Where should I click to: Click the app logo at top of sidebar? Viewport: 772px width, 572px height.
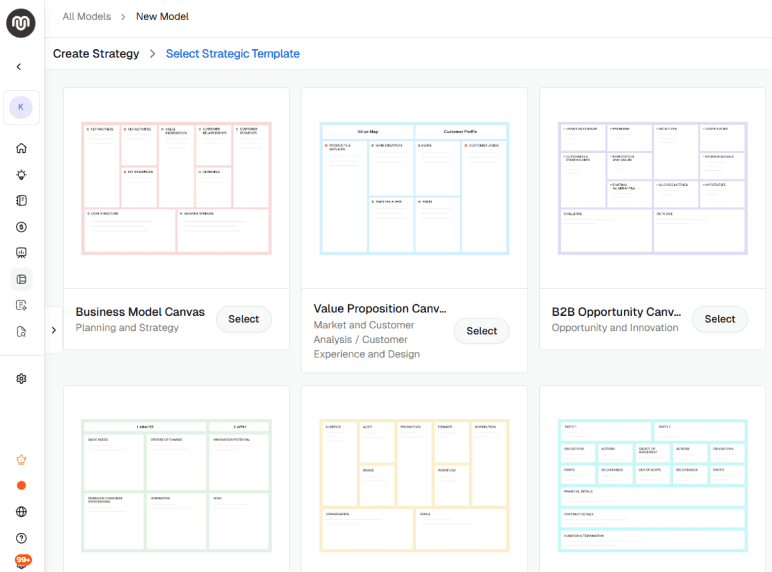click(x=21, y=23)
